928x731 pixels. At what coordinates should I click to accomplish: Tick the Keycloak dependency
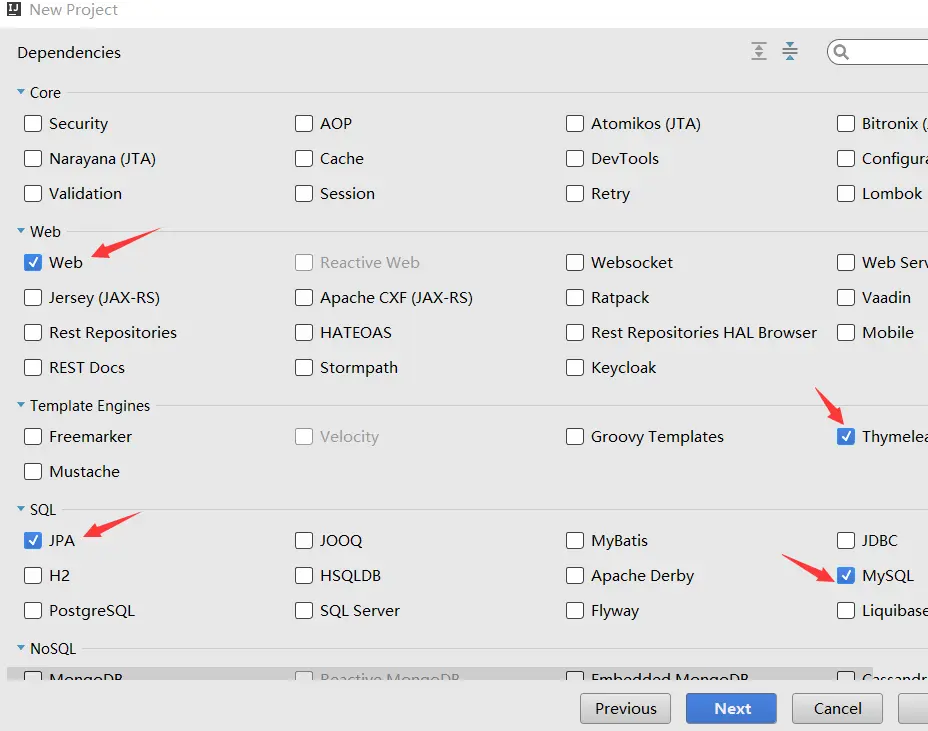coord(575,368)
